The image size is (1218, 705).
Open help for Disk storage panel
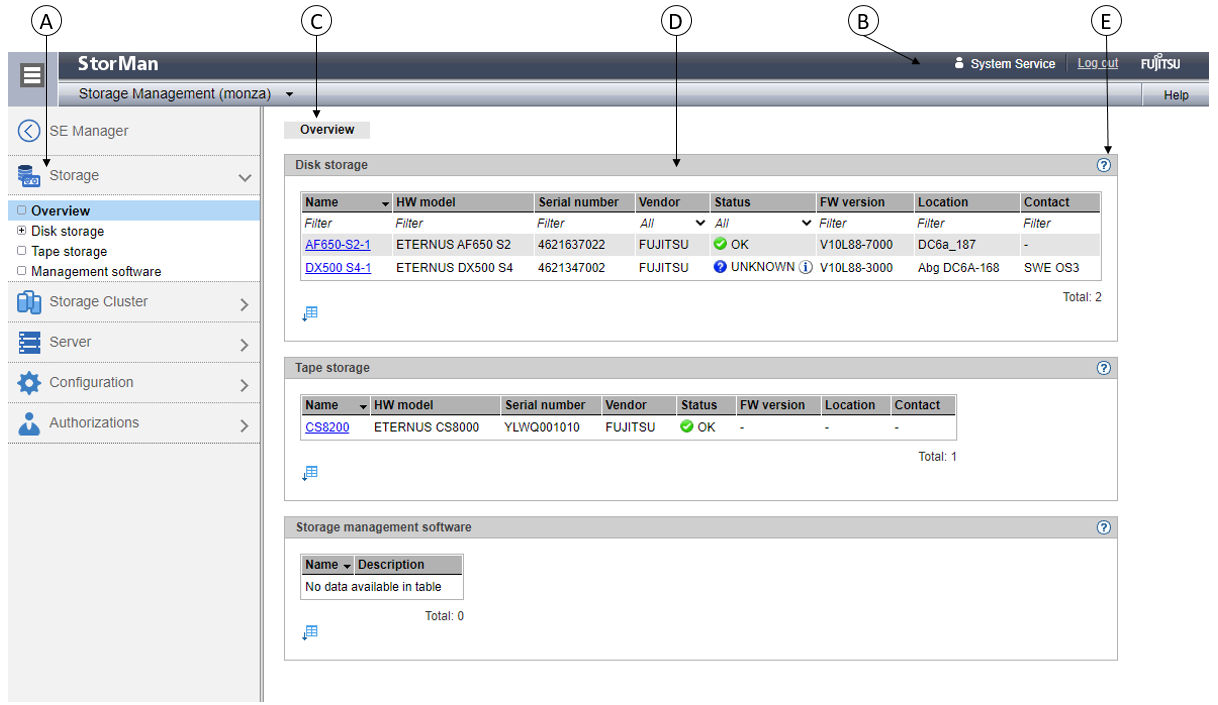(1104, 165)
